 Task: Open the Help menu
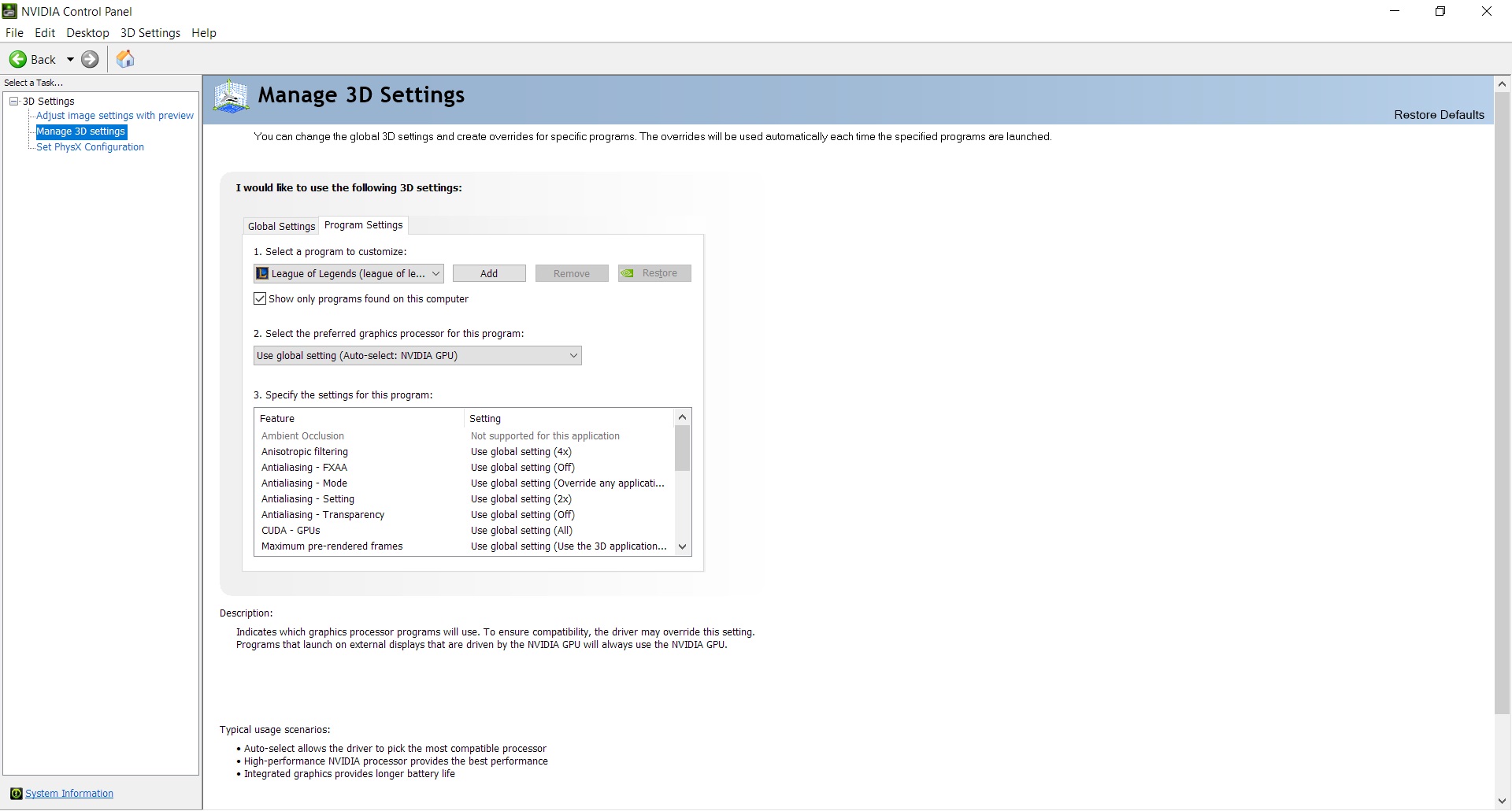pyautogui.click(x=204, y=33)
